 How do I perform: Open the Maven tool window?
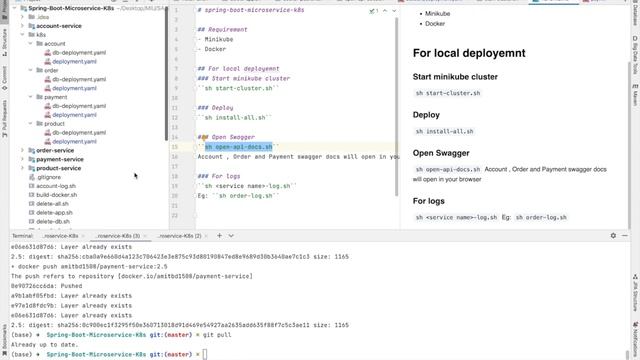pos(635,95)
